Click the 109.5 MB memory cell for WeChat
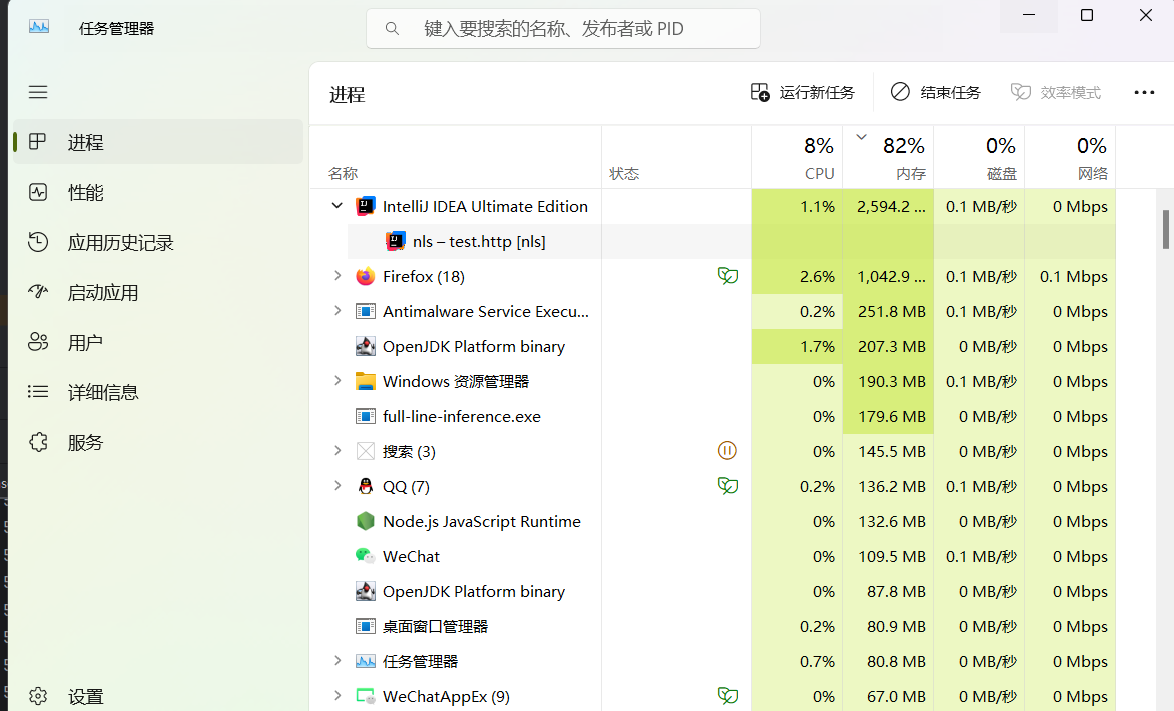This screenshot has width=1174, height=711. pos(888,556)
